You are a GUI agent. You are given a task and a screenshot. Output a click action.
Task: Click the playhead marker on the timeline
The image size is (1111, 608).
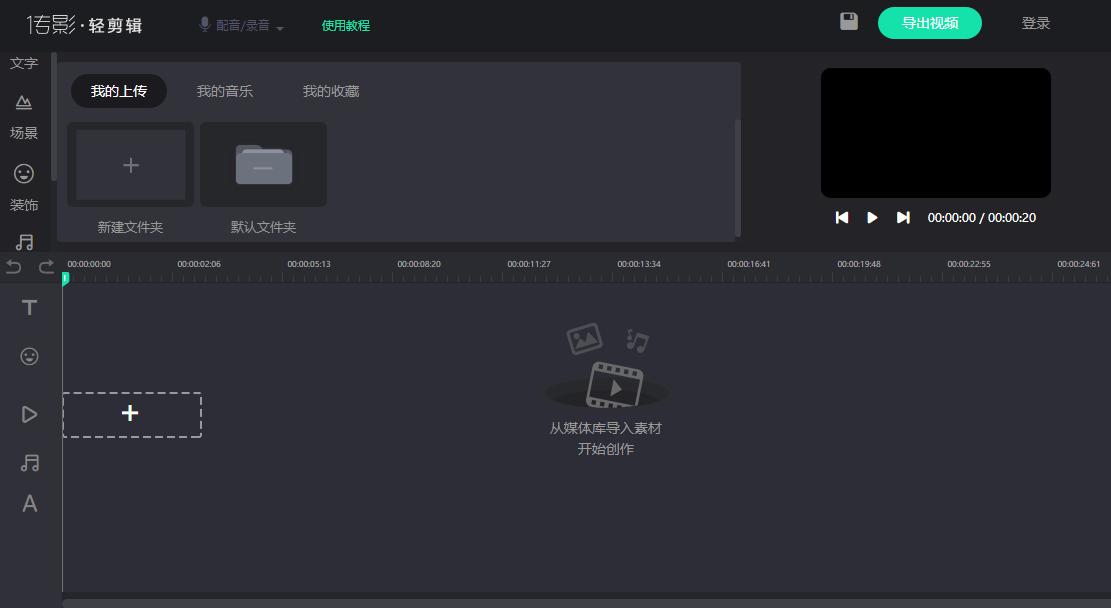pos(65,279)
